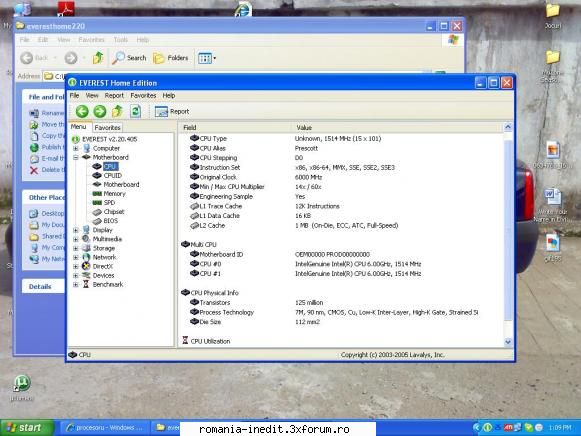Viewport: 581px width, 436px height.
Task: Click the Search button in the Explorer window
Action: point(130,58)
